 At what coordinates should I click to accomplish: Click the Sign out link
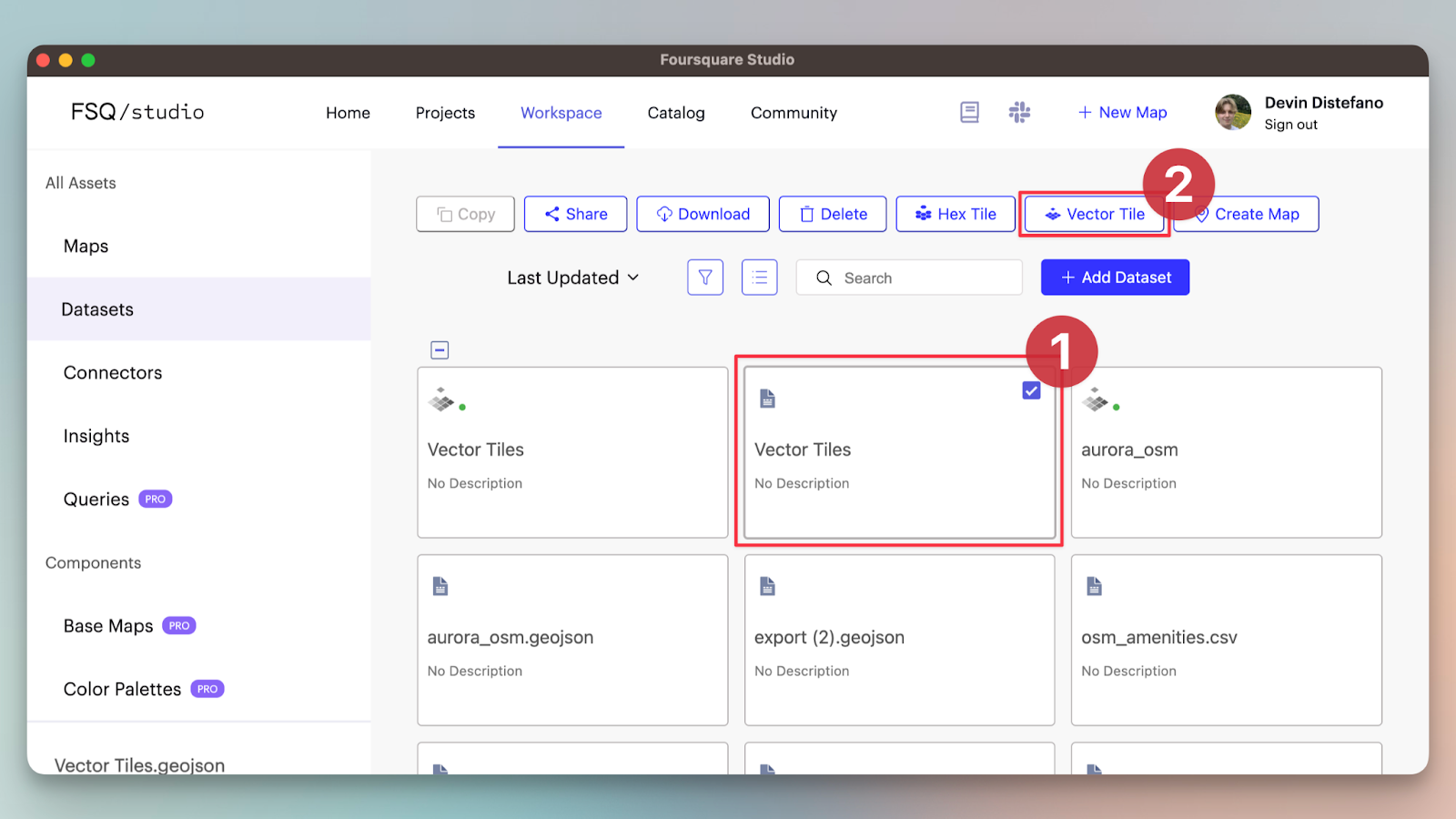1290,125
